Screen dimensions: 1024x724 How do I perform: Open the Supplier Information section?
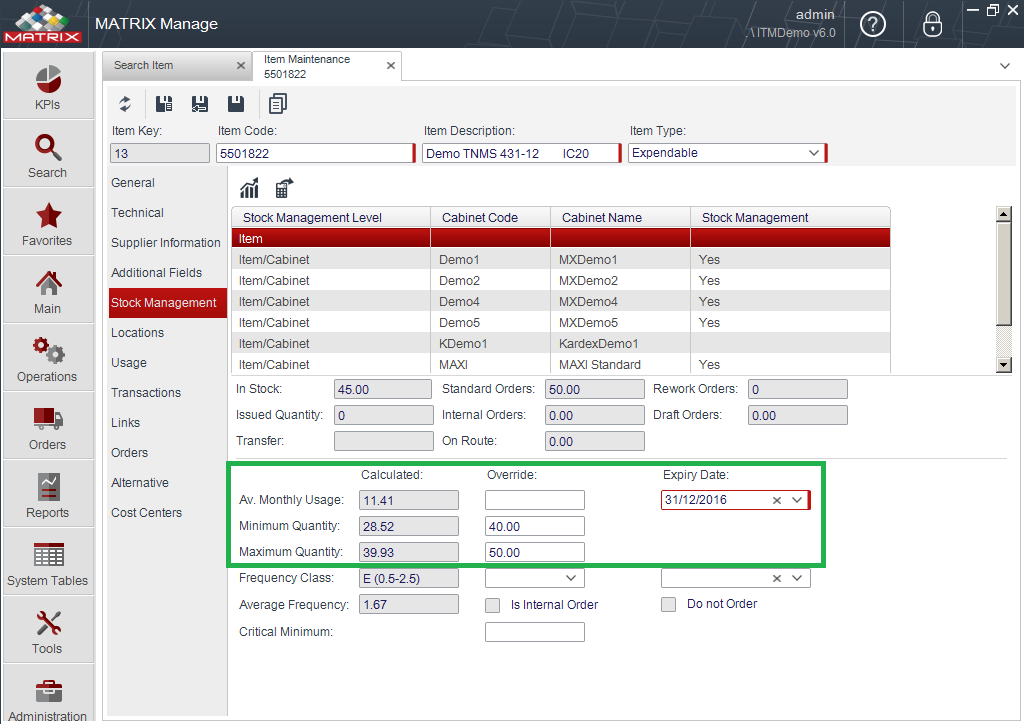166,243
